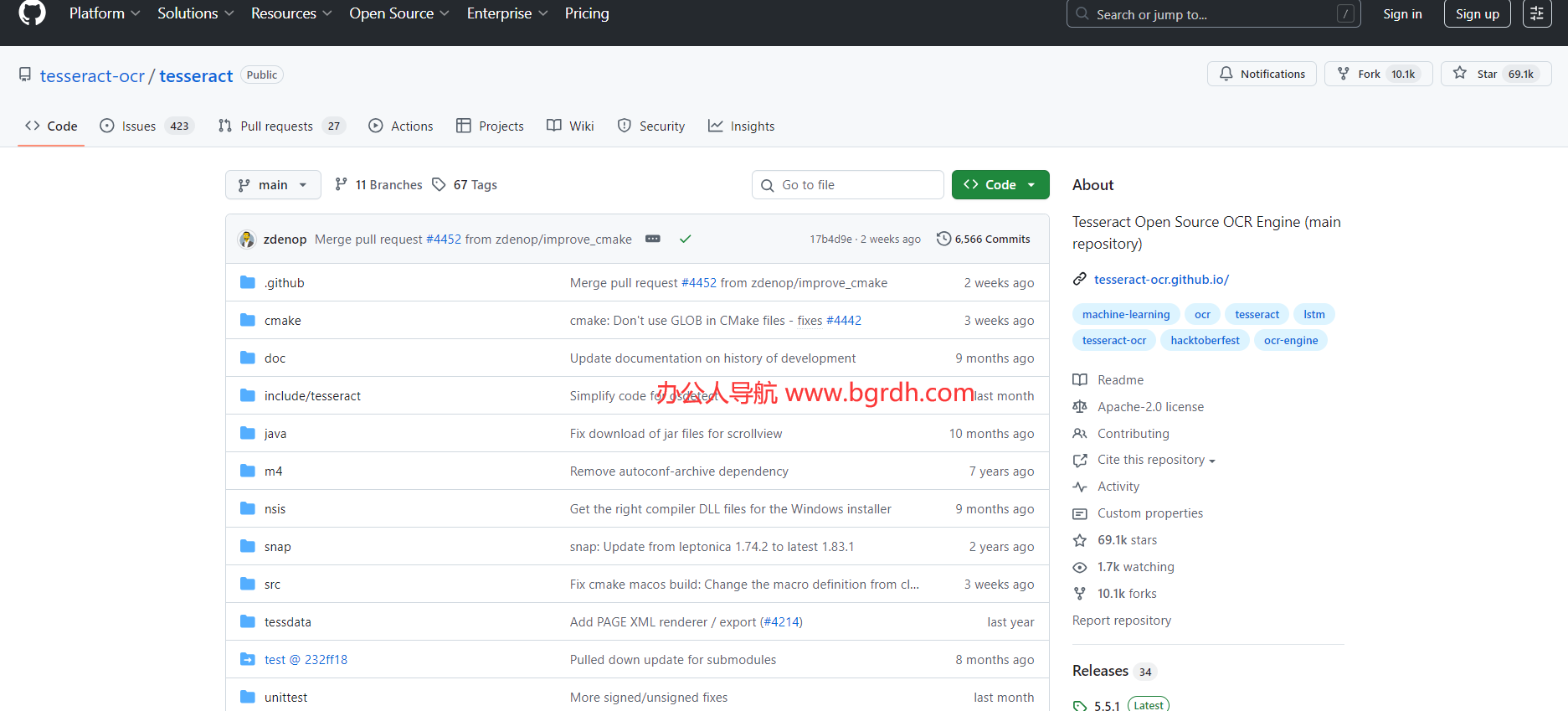Click the top-right appearance settings icon
The width and height of the screenshot is (1568, 711).
1537,13
